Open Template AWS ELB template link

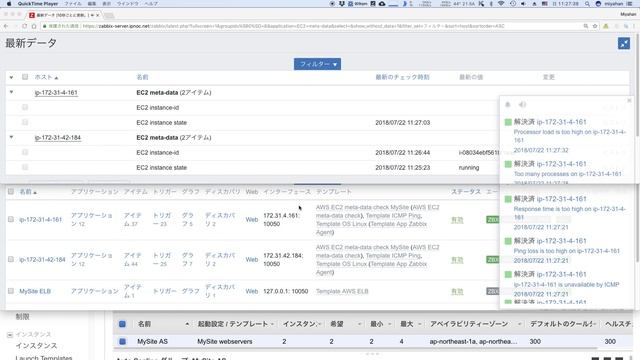[x=342, y=291]
